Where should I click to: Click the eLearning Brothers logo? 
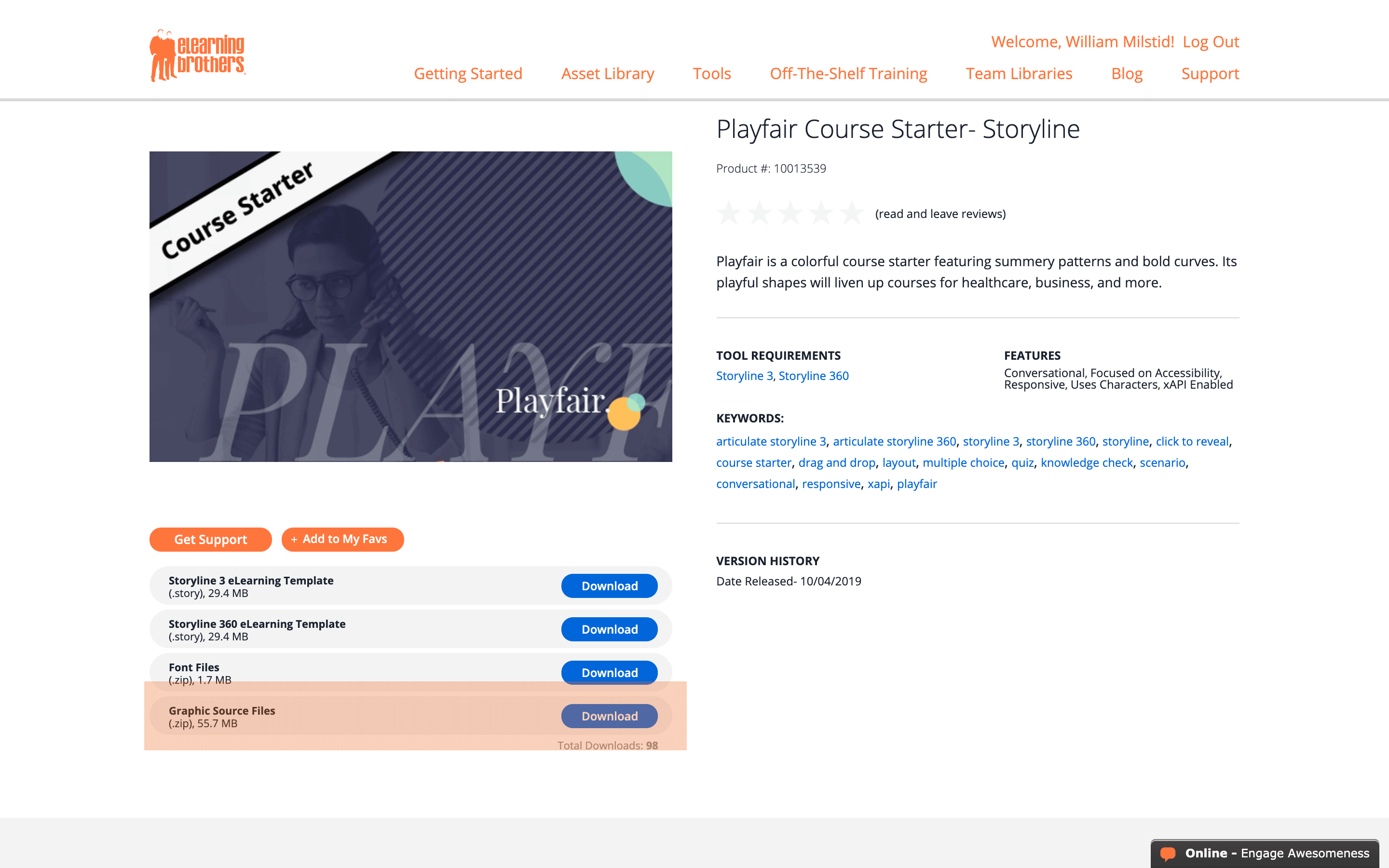(197, 55)
